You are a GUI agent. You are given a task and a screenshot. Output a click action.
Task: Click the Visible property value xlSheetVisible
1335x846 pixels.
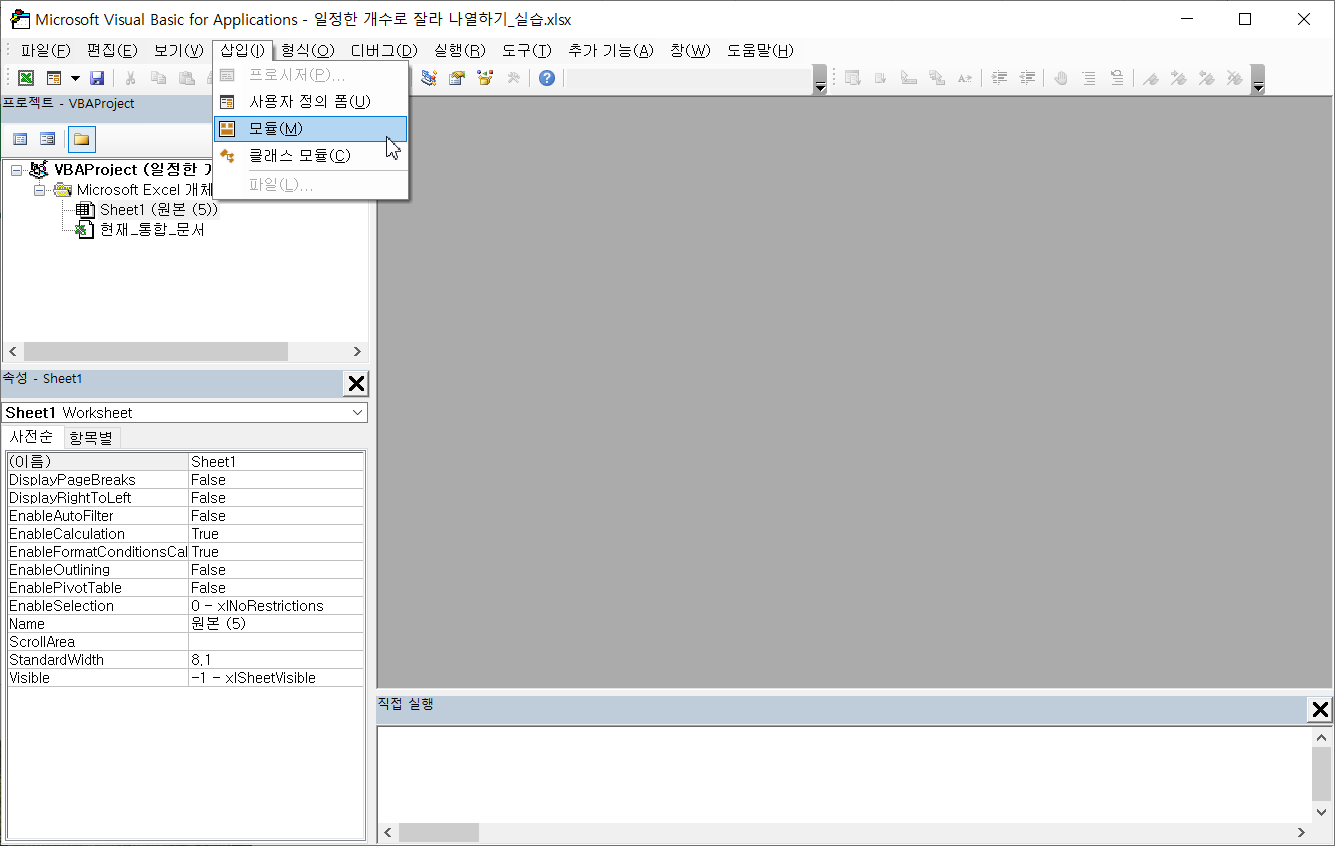pyautogui.click(x=276, y=678)
